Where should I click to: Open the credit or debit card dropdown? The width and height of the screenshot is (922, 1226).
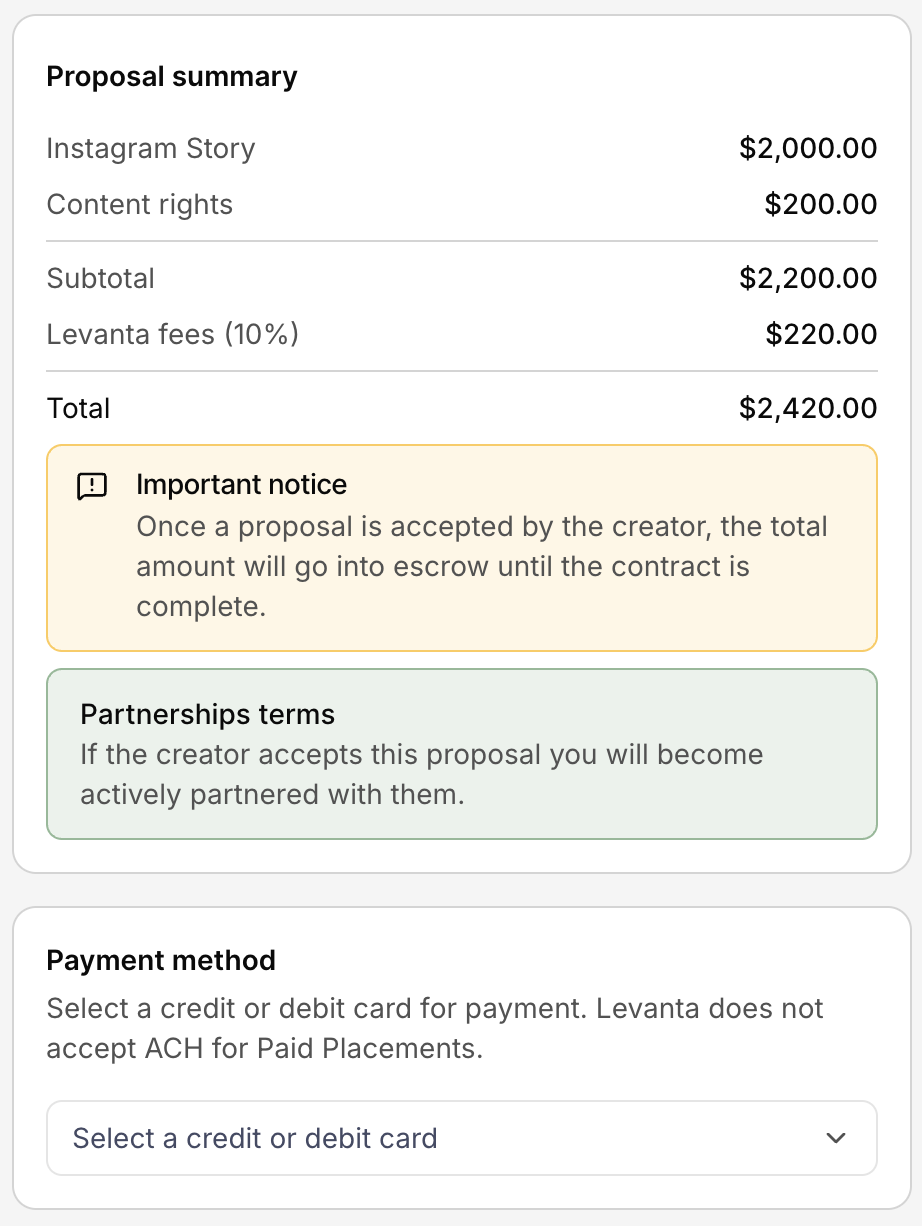point(461,1138)
